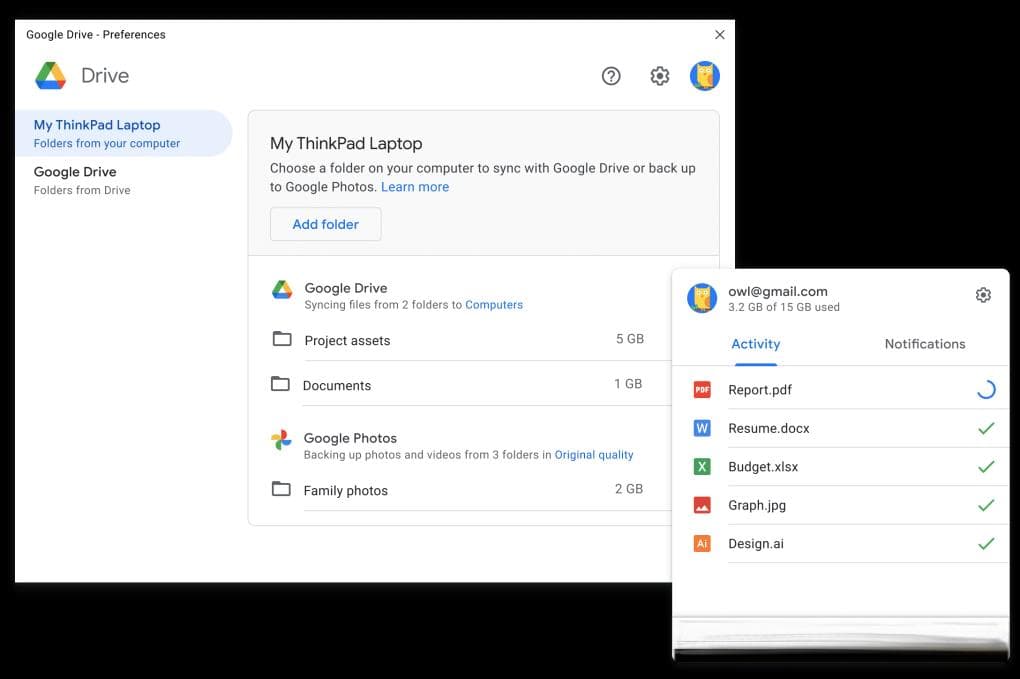Click the green checkmark next to Resume.docx
The image size is (1020, 679).
pyautogui.click(x=986, y=428)
